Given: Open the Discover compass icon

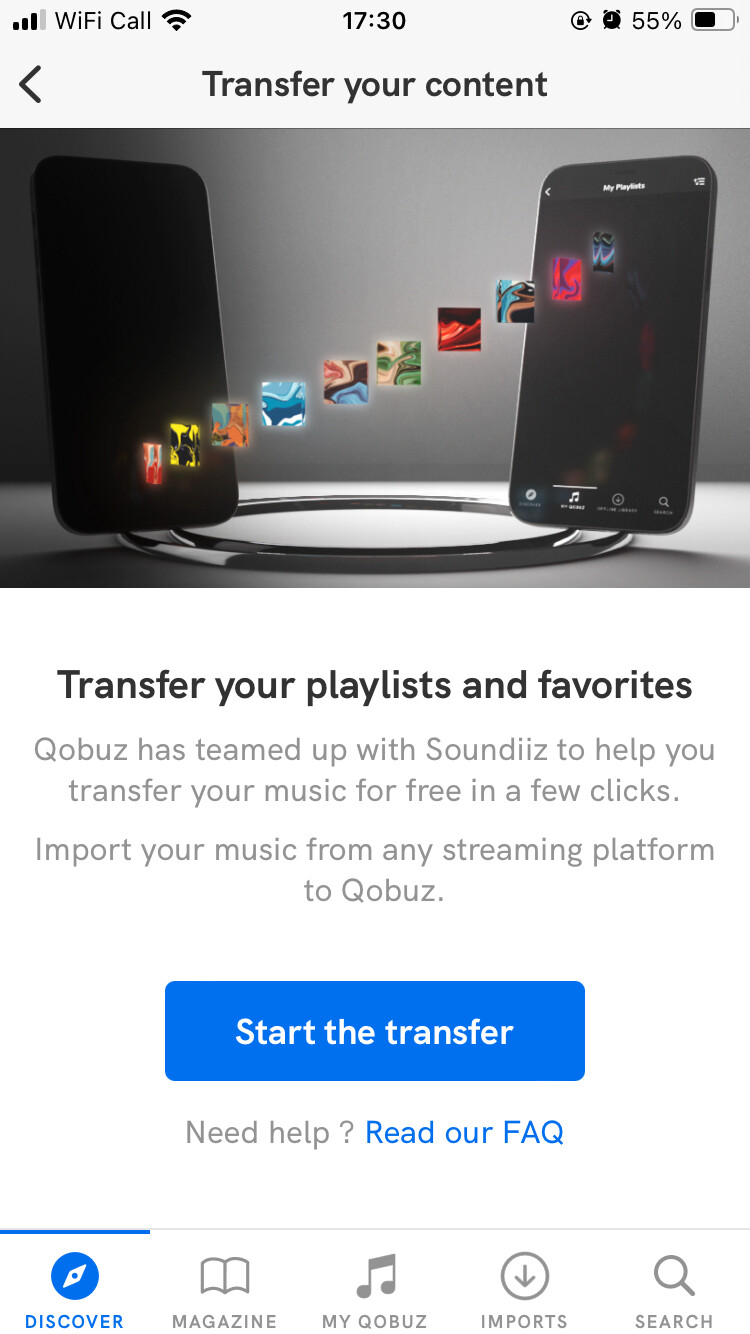Looking at the screenshot, I should 75,1276.
